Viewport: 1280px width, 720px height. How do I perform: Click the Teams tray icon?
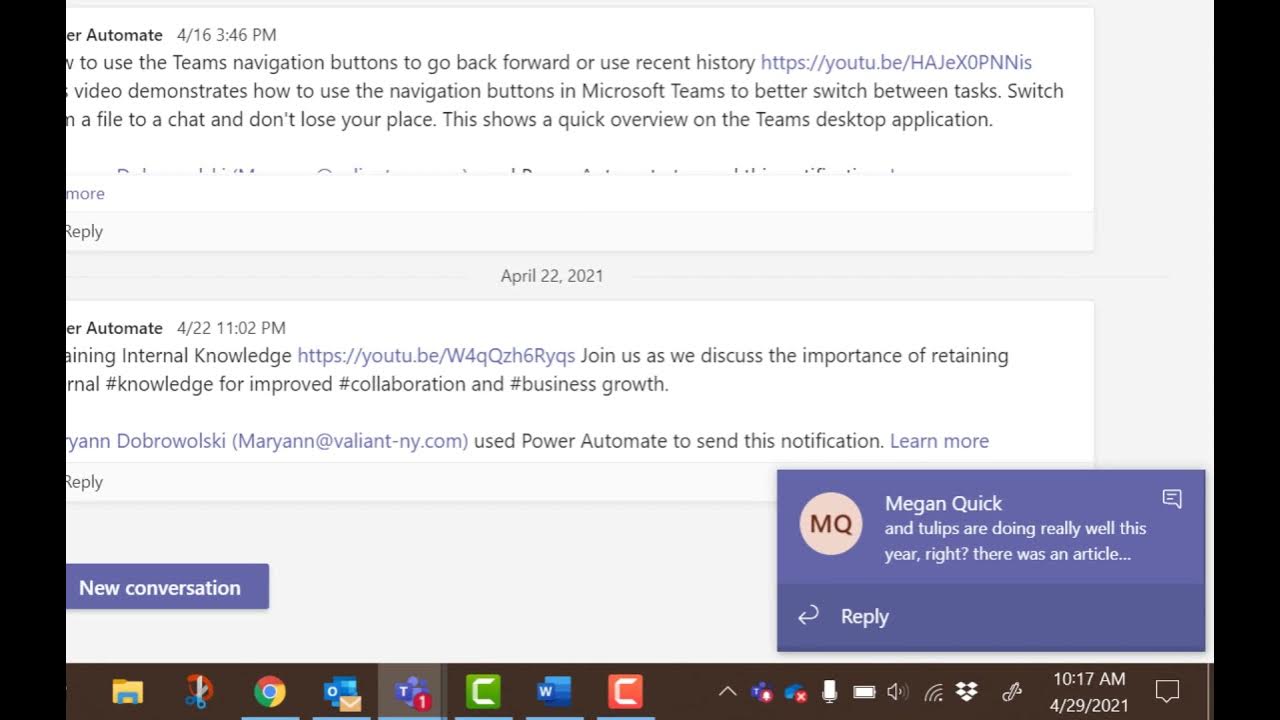coord(762,691)
